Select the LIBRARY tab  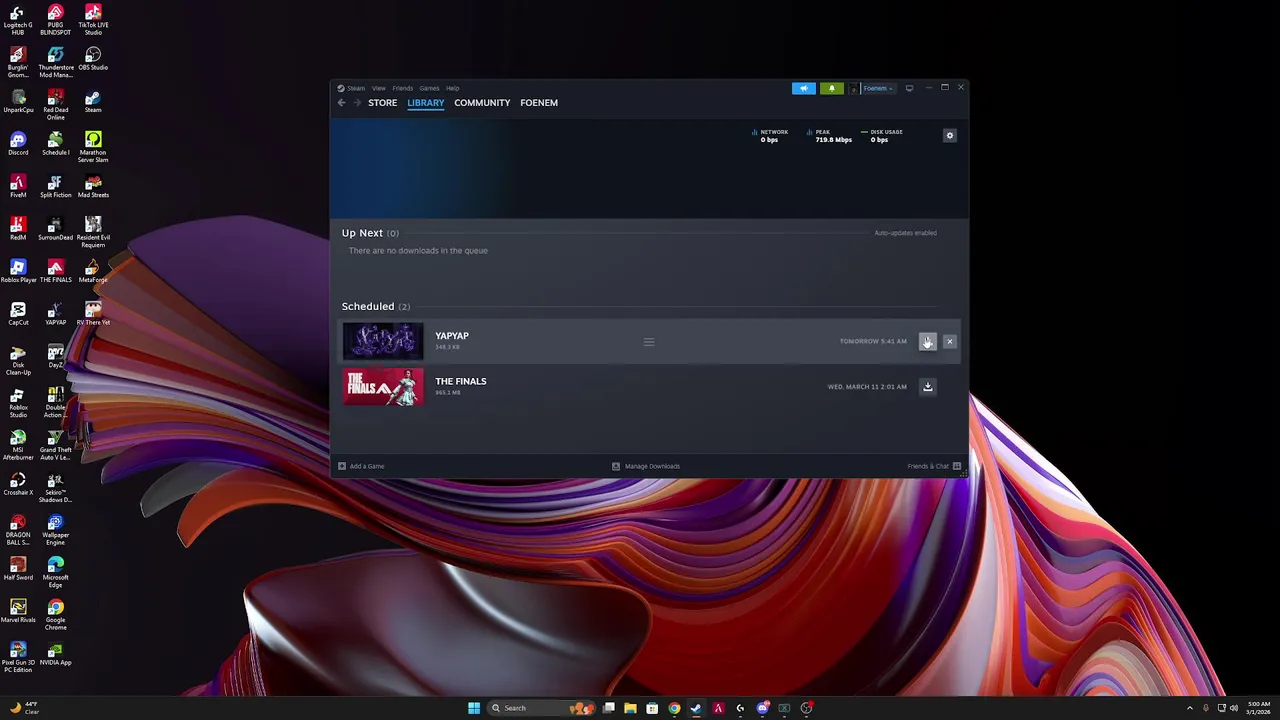pos(426,103)
